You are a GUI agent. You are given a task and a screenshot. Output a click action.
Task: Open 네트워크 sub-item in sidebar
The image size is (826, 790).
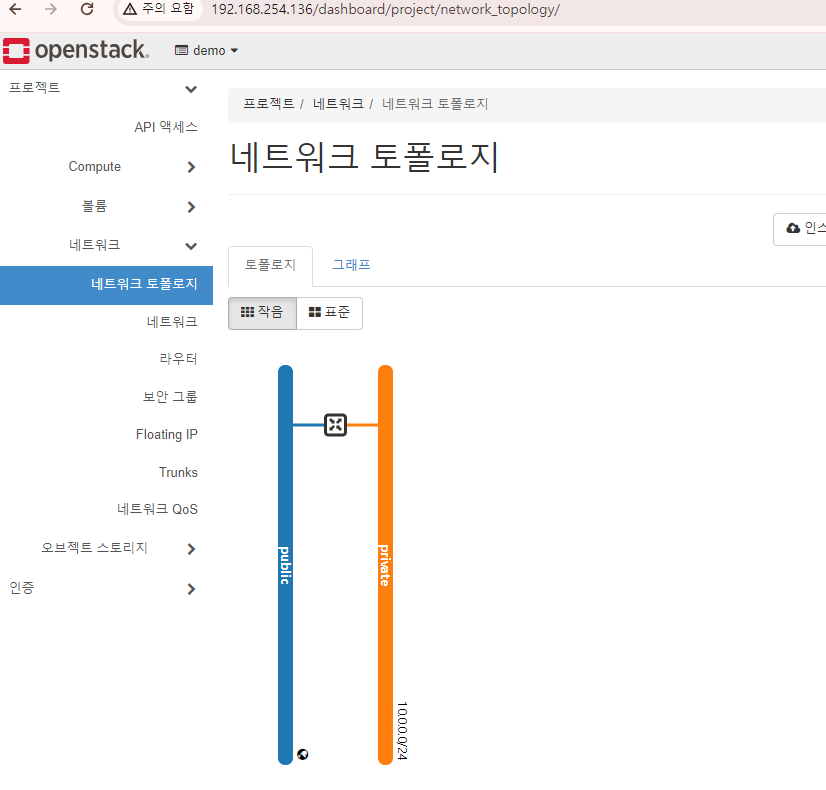coord(172,322)
